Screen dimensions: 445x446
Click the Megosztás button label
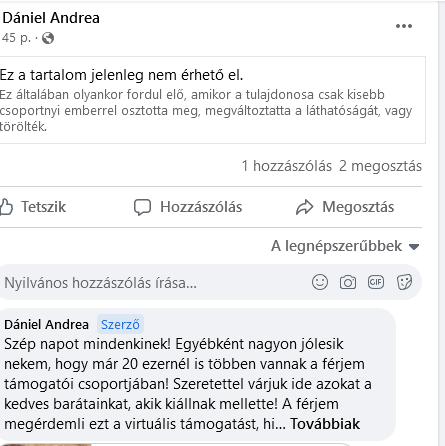click(358, 207)
